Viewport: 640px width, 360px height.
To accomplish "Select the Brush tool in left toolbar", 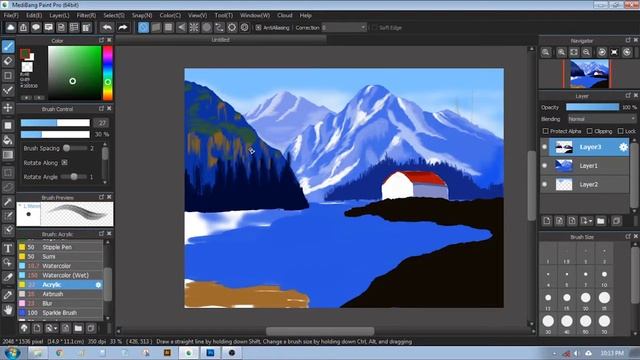I will coord(8,46).
